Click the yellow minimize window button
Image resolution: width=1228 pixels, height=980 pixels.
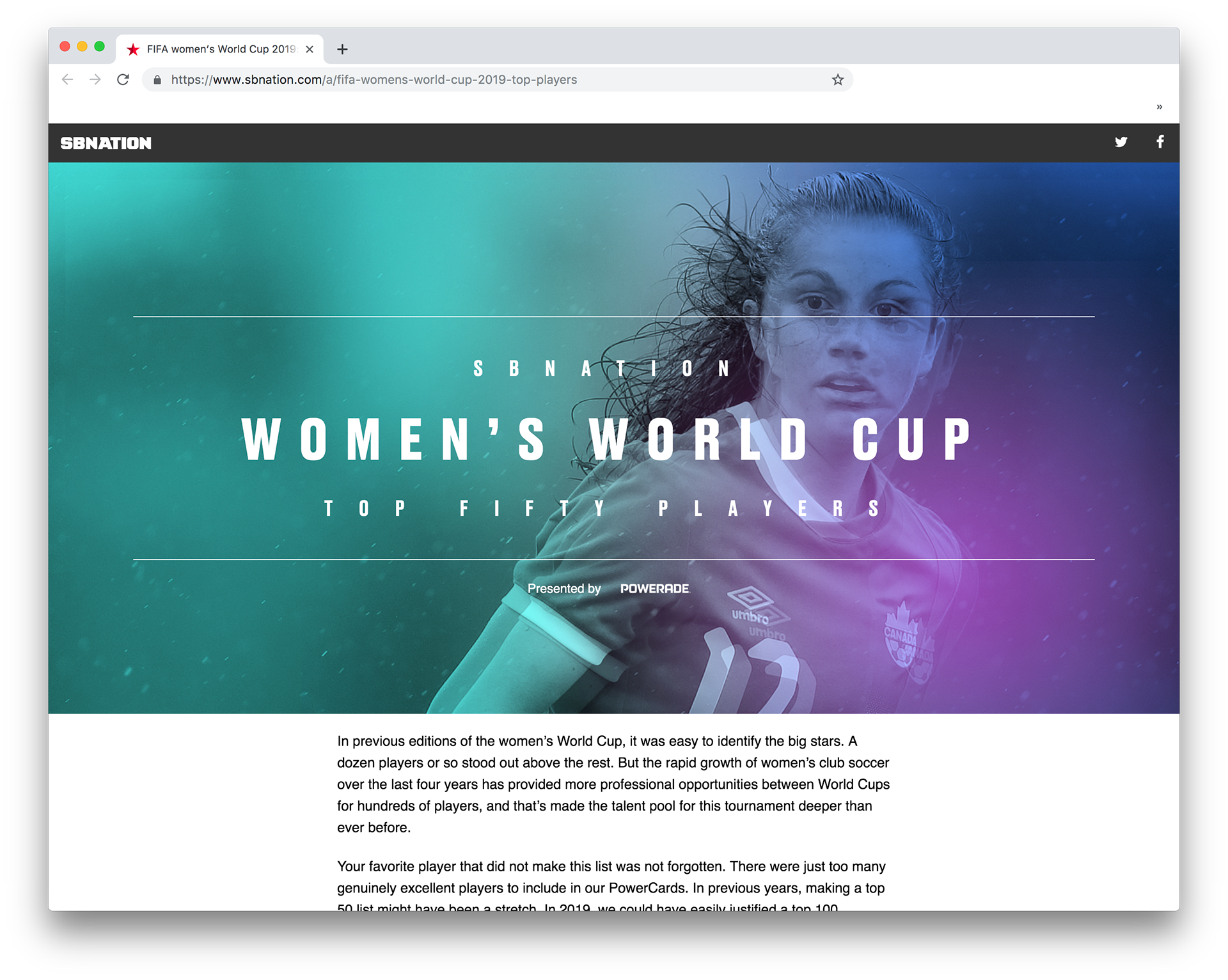82,46
